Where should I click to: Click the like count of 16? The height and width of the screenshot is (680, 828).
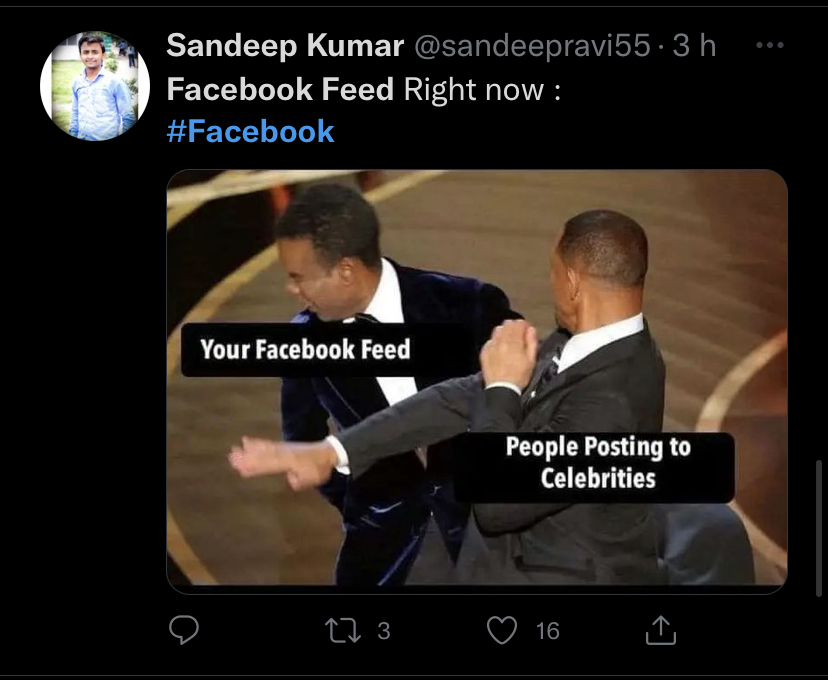point(547,631)
